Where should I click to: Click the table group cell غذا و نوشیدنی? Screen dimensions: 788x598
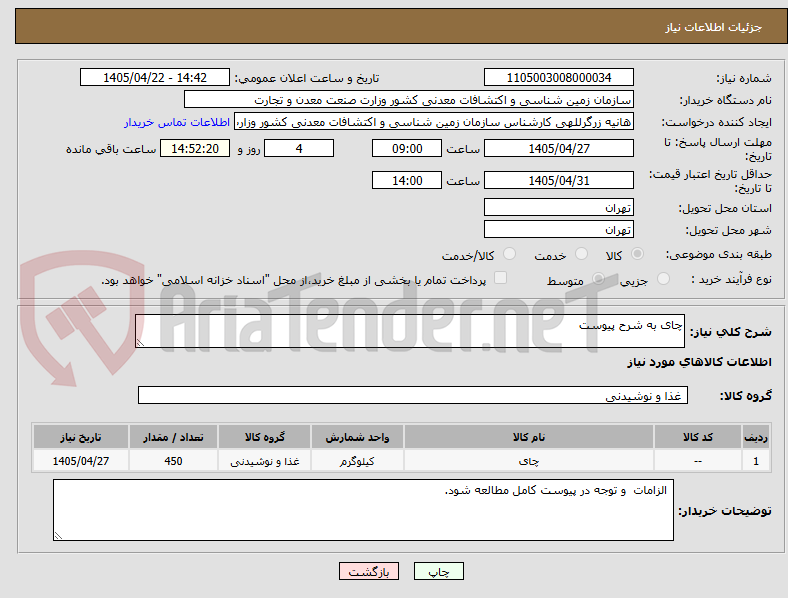click(264, 461)
